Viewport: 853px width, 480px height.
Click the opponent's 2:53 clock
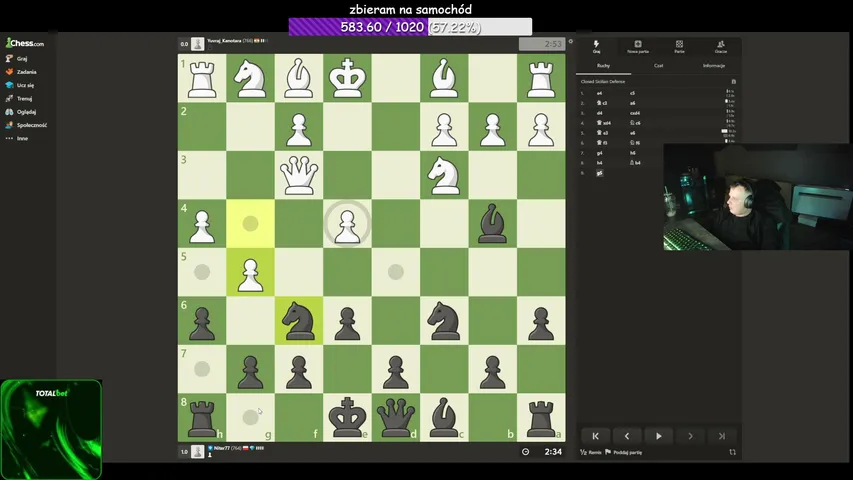[542, 44]
